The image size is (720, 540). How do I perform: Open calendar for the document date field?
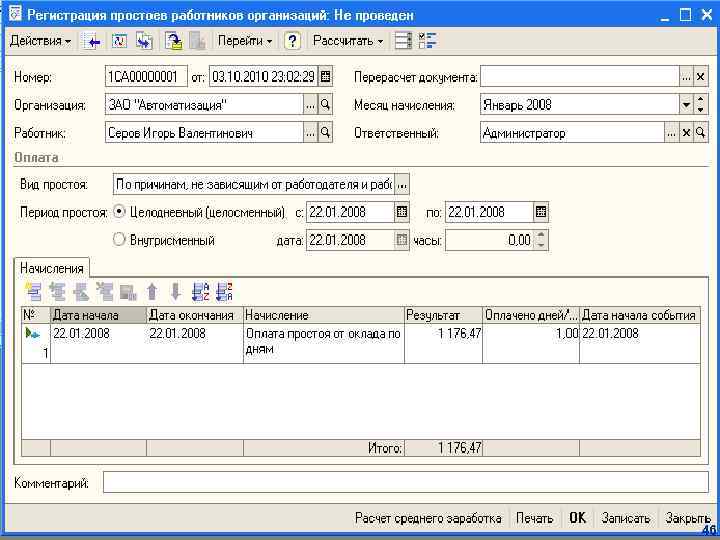coord(326,76)
